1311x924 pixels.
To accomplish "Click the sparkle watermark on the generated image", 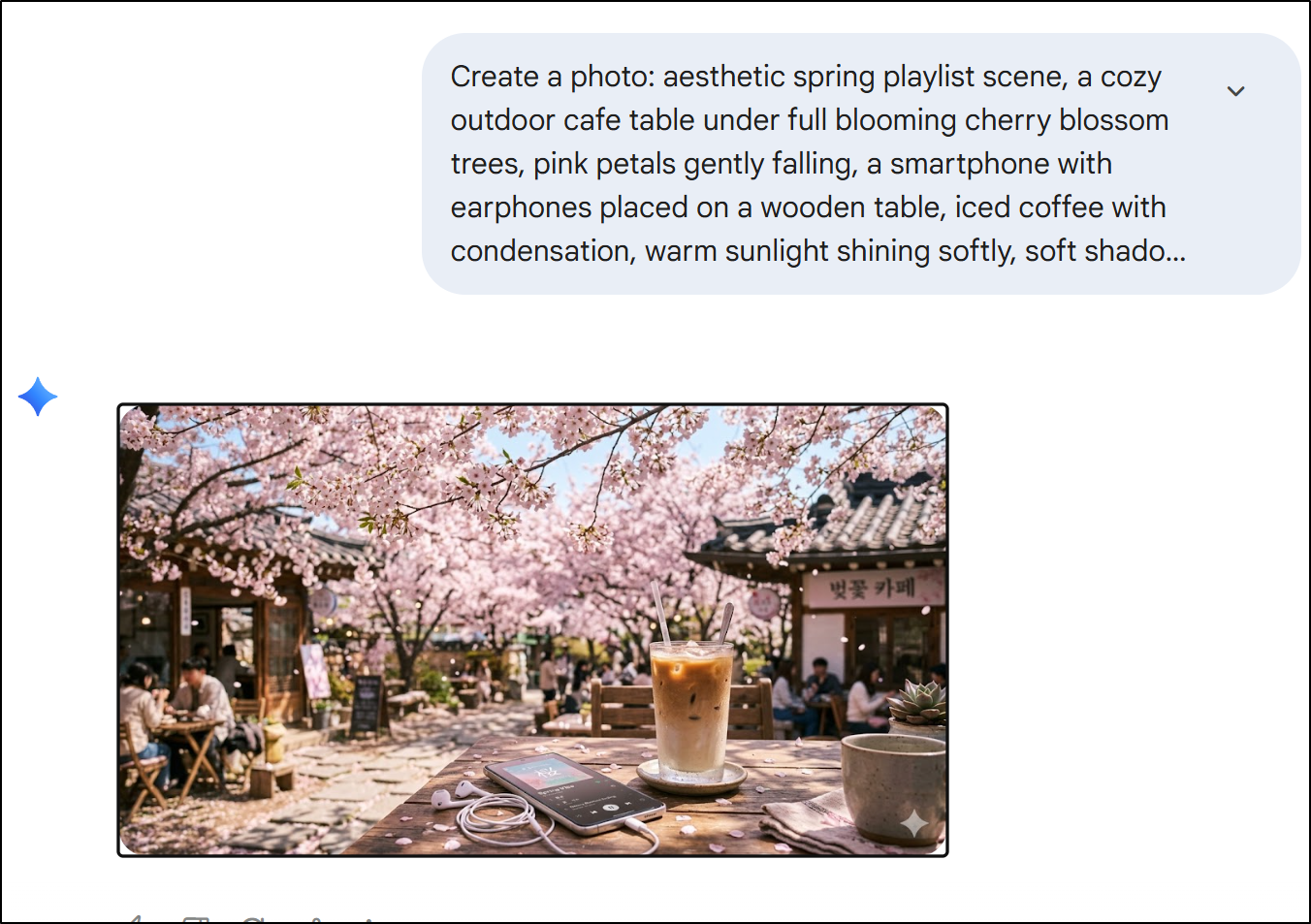I will click(x=913, y=823).
